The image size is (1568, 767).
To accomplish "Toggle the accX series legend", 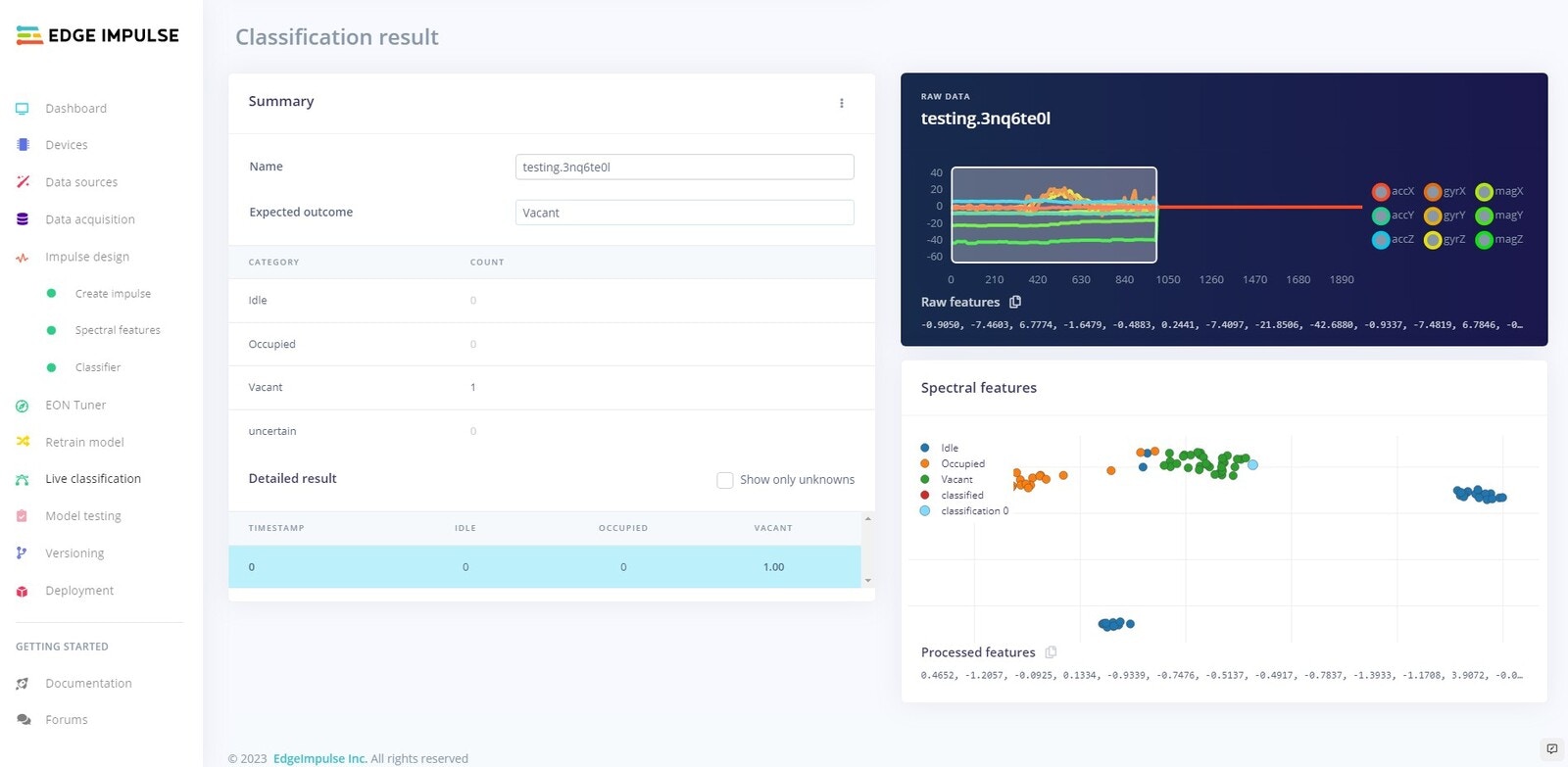I will click(x=1393, y=191).
